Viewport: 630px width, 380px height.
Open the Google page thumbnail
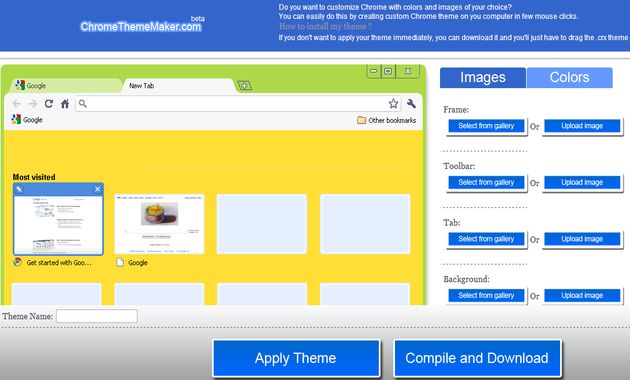tap(160, 224)
